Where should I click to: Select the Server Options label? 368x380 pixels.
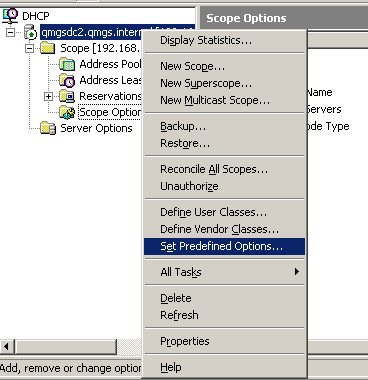(x=96, y=128)
